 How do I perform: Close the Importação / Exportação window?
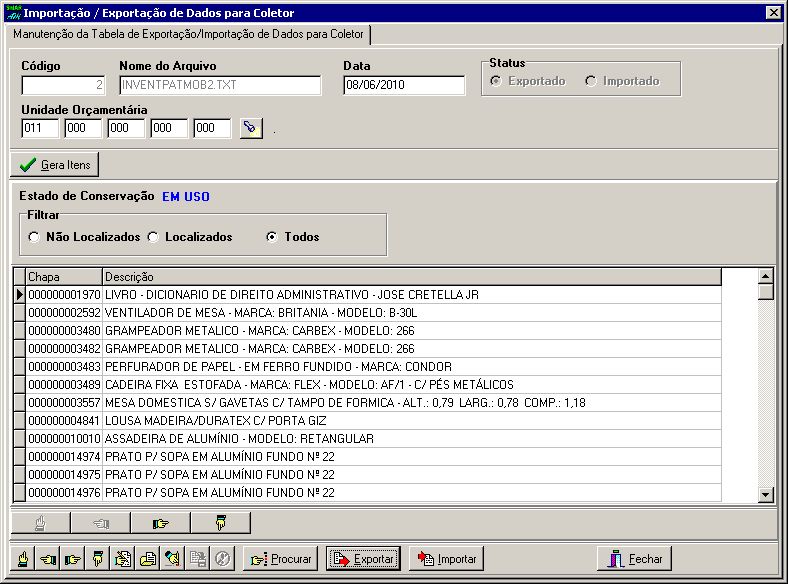pos(773,13)
